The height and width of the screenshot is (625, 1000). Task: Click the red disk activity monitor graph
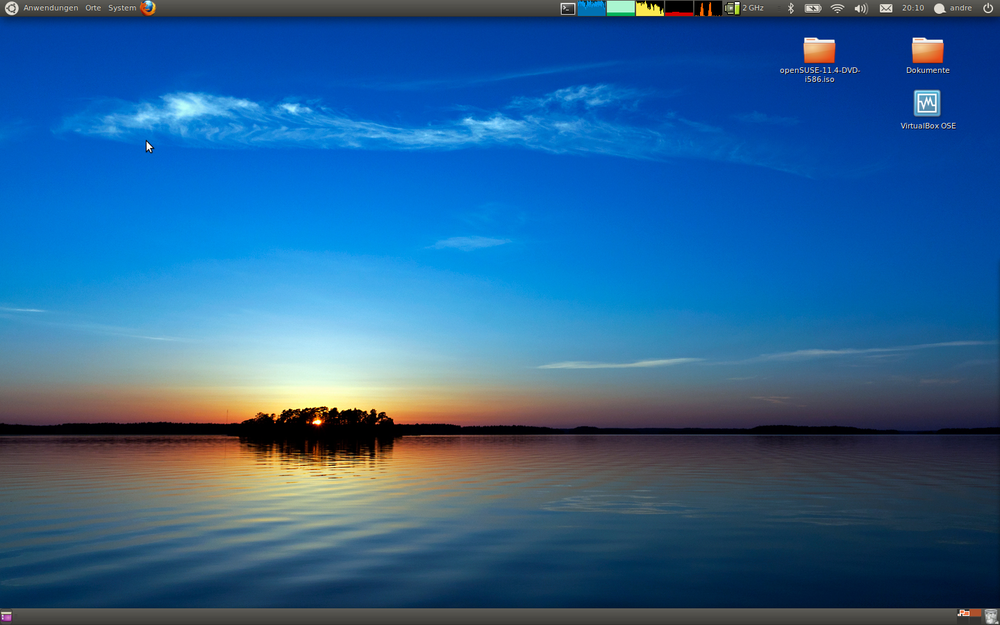coord(678,8)
